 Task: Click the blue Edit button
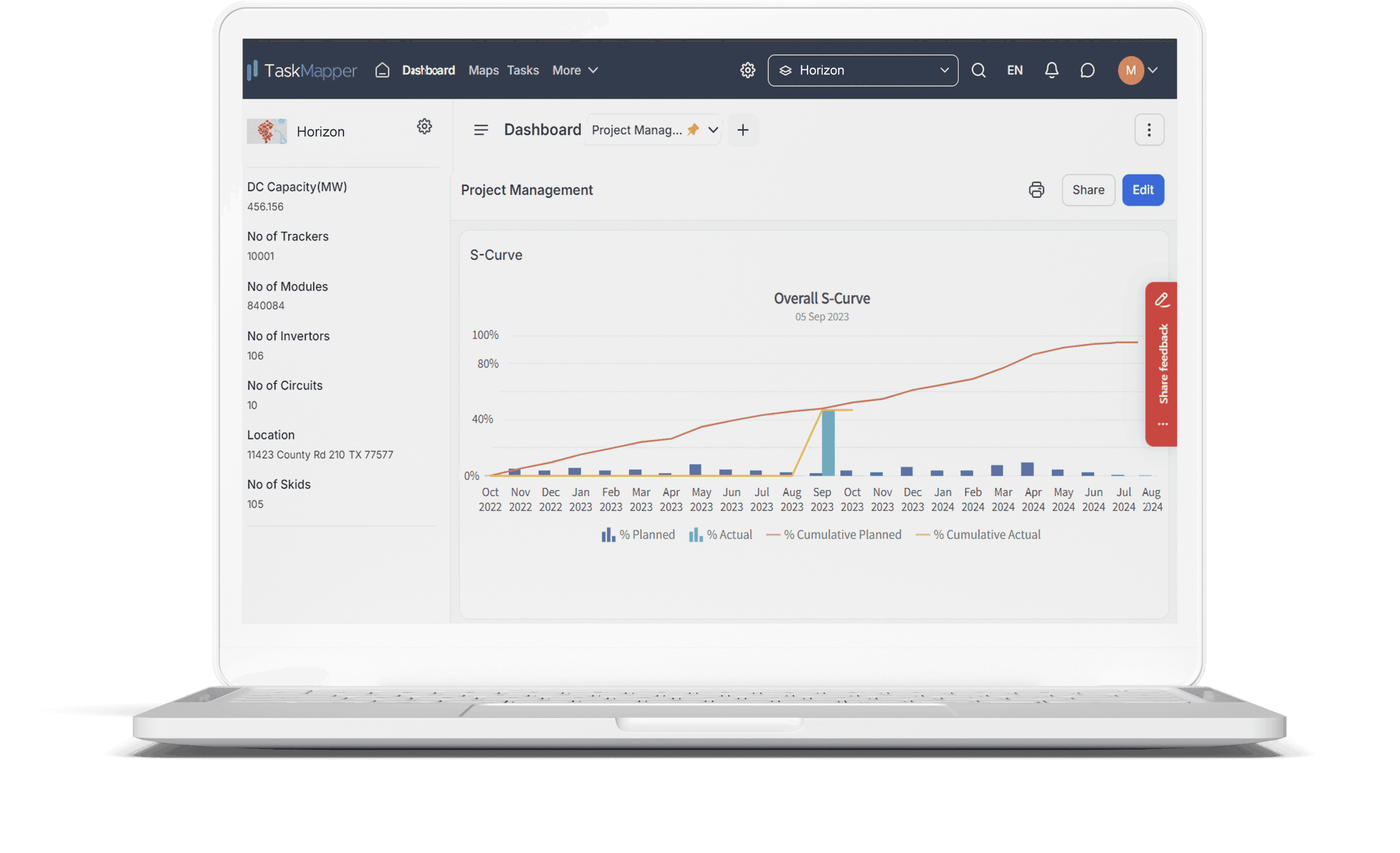pos(1143,190)
